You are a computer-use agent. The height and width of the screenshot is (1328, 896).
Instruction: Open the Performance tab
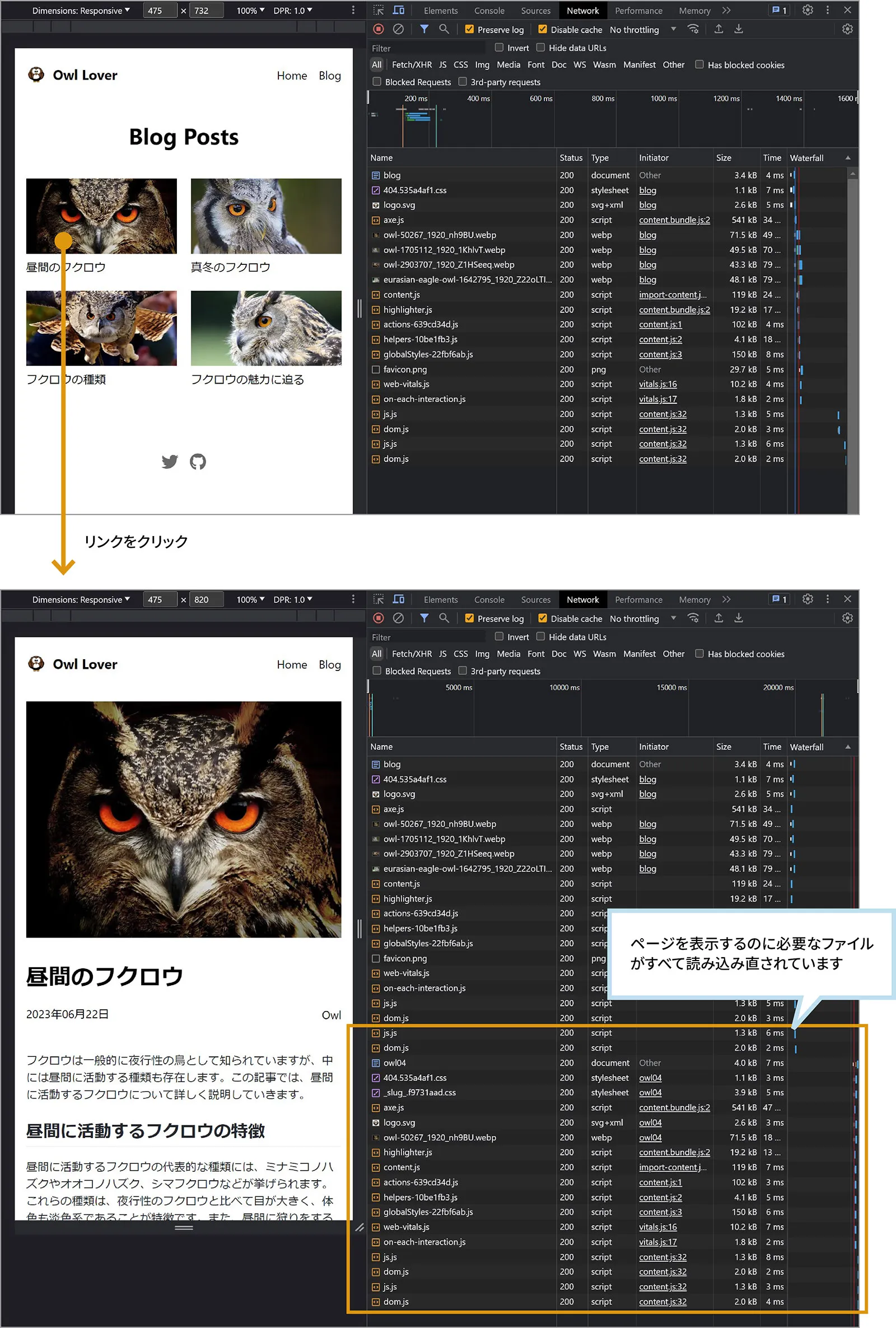(x=638, y=10)
